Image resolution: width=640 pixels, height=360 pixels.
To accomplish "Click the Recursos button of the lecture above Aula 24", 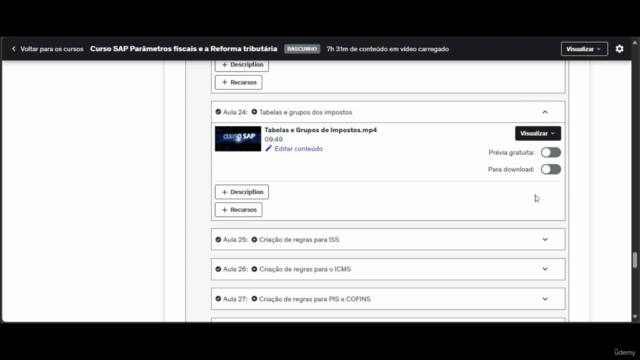I will pos(238,82).
